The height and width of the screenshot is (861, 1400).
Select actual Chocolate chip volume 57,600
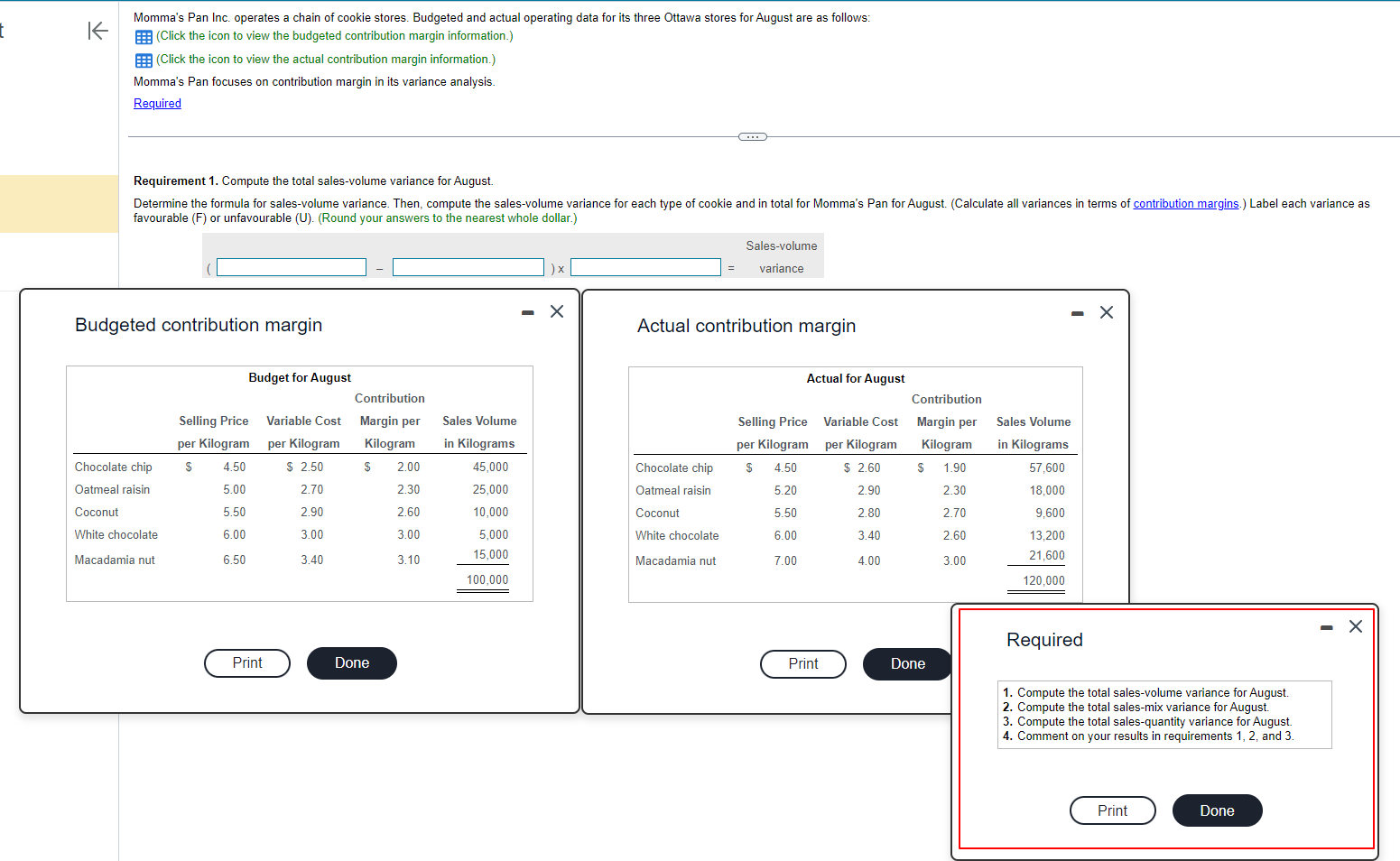[x=1047, y=468]
